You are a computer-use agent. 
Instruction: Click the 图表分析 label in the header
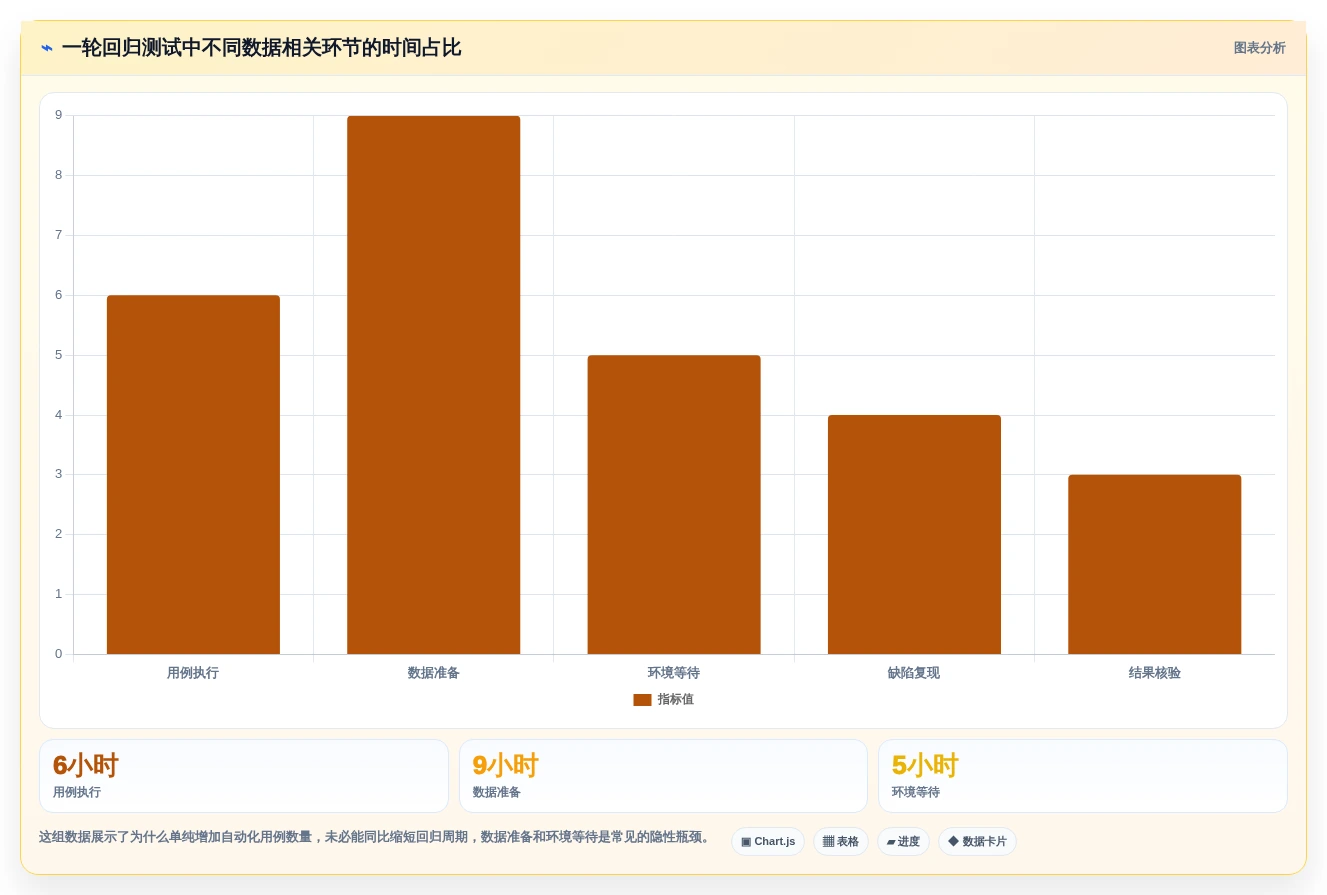(1259, 48)
